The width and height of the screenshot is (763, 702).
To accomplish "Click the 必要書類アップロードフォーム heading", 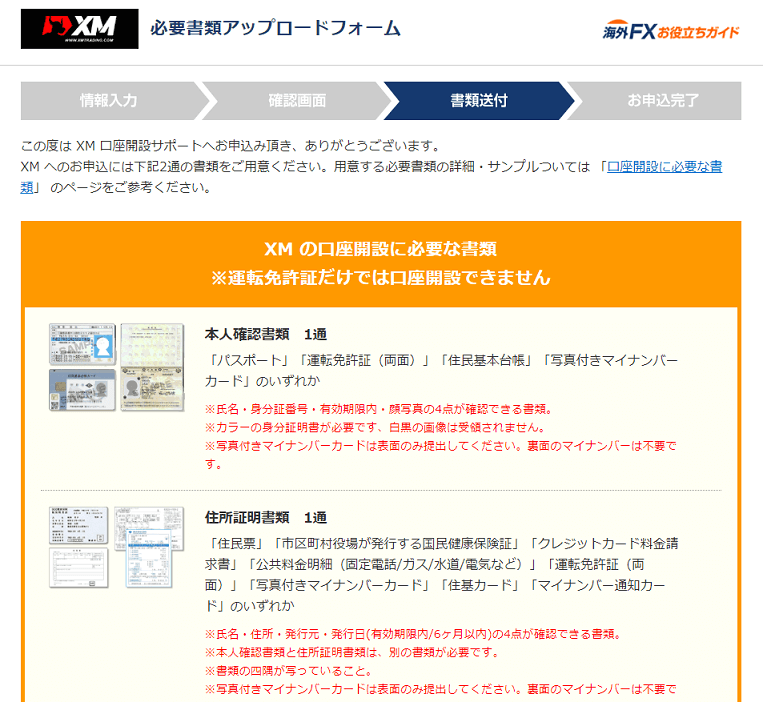I will [275, 28].
